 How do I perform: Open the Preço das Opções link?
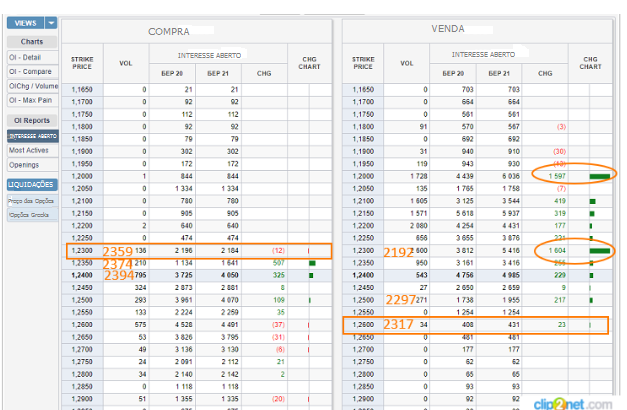(31, 201)
